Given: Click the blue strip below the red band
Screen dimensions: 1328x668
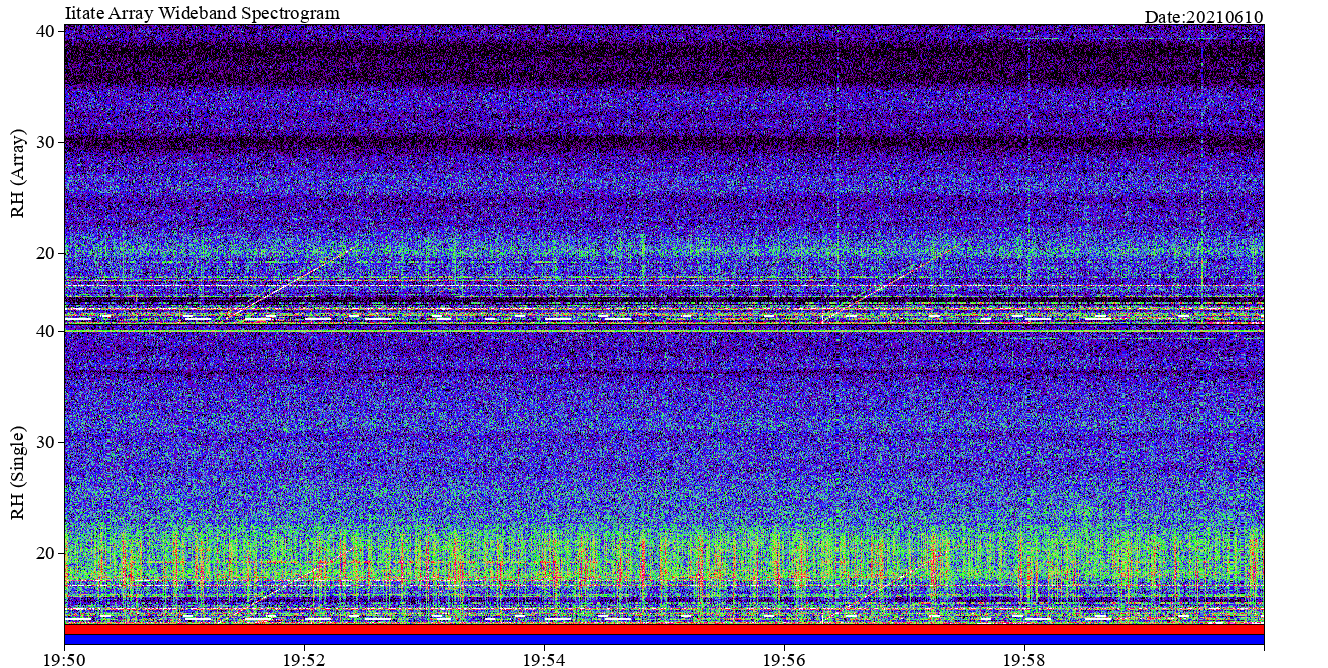Looking at the screenshot, I should point(664,639).
